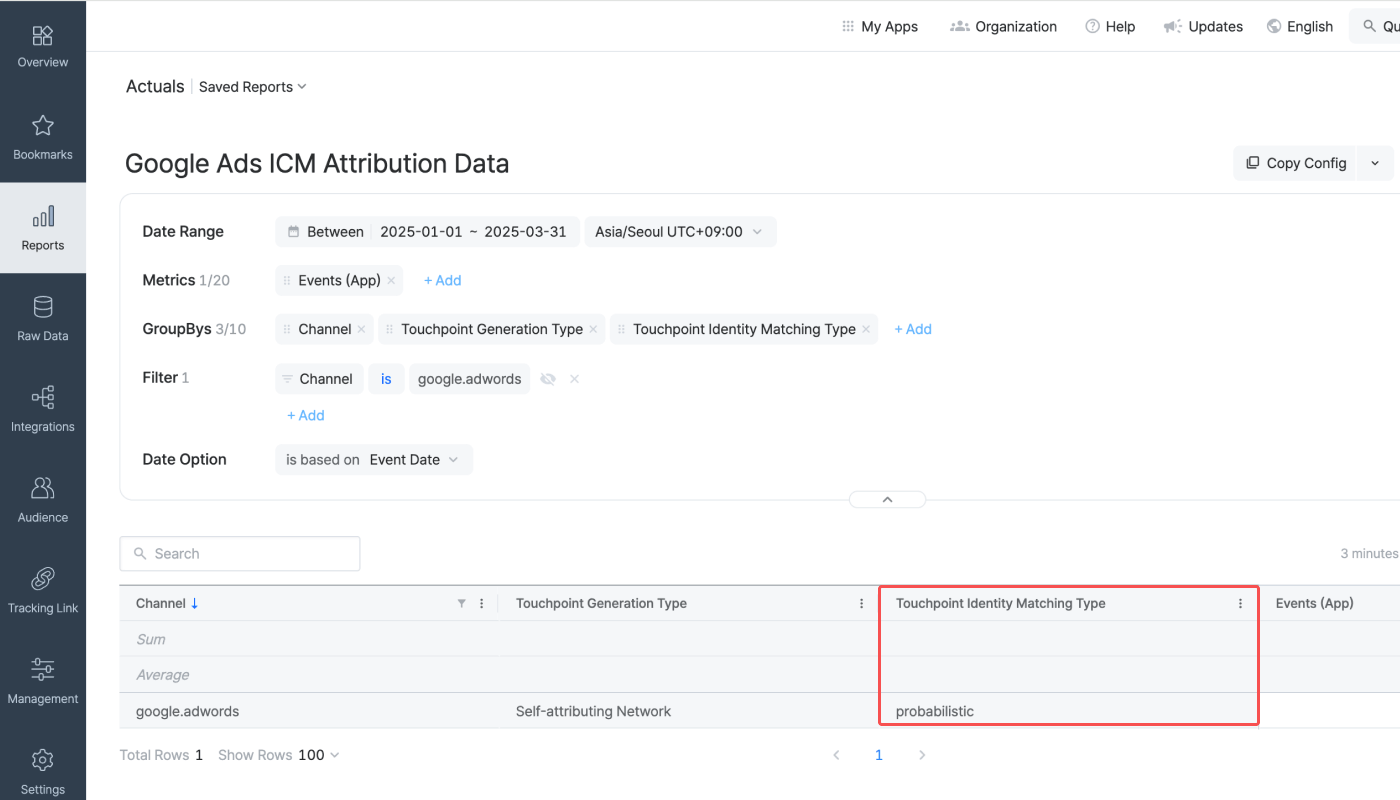Screen dimensions: 1400x800
Task: Click the Channel column filter icon
Action: [461, 604]
